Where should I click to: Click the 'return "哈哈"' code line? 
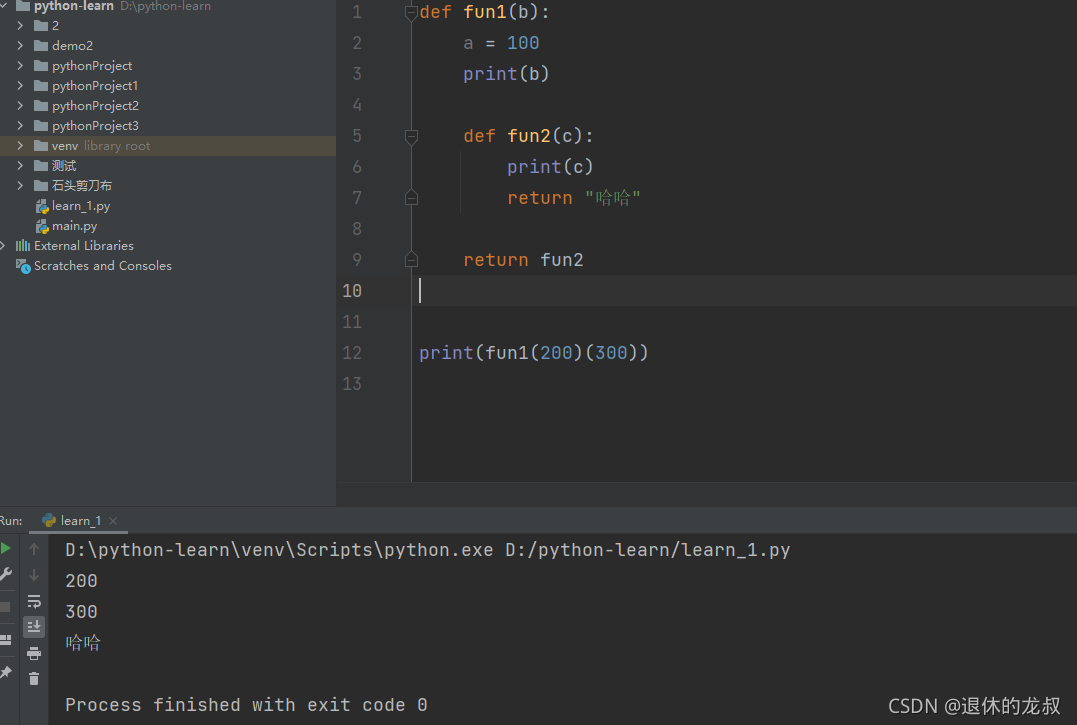click(574, 198)
